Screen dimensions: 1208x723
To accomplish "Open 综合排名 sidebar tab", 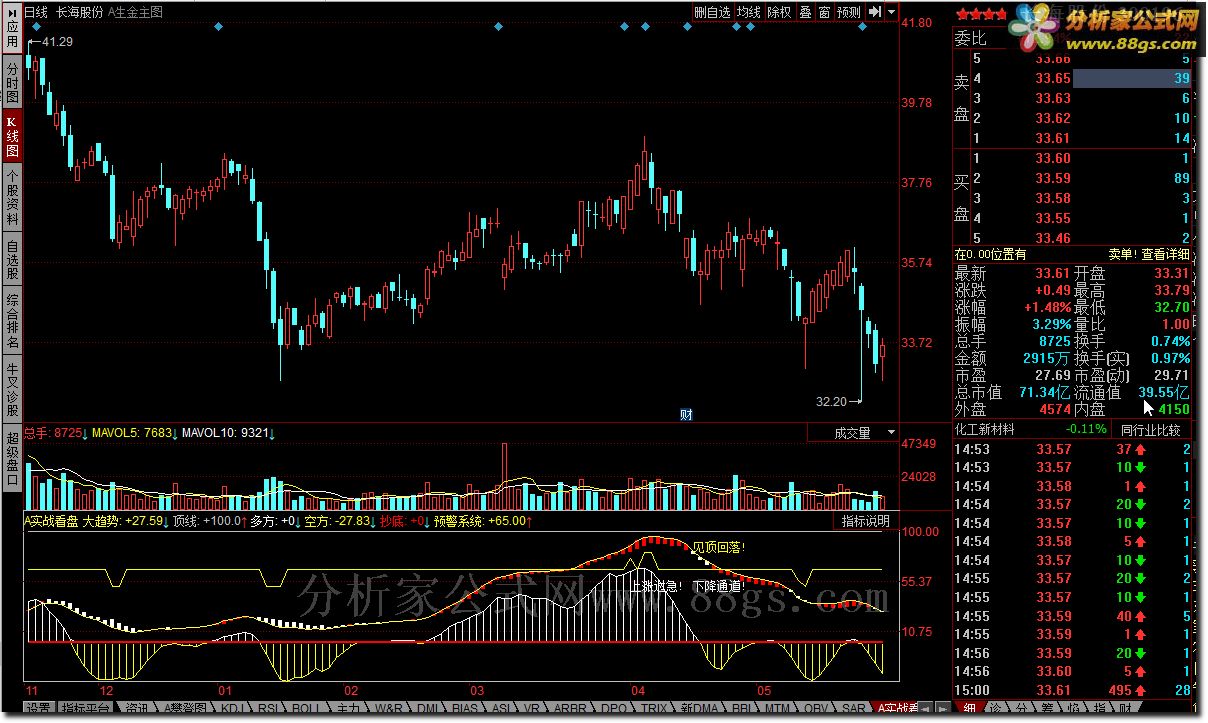I will pos(12,320).
